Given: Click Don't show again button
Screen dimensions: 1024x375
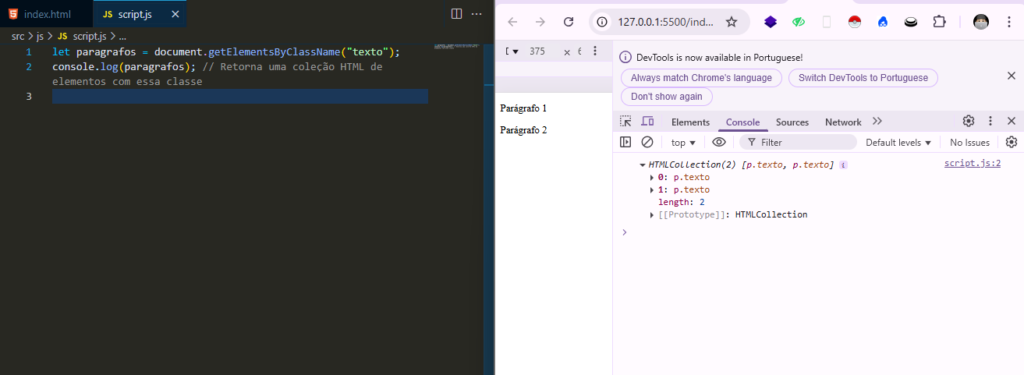Looking at the screenshot, I should point(667,97).
